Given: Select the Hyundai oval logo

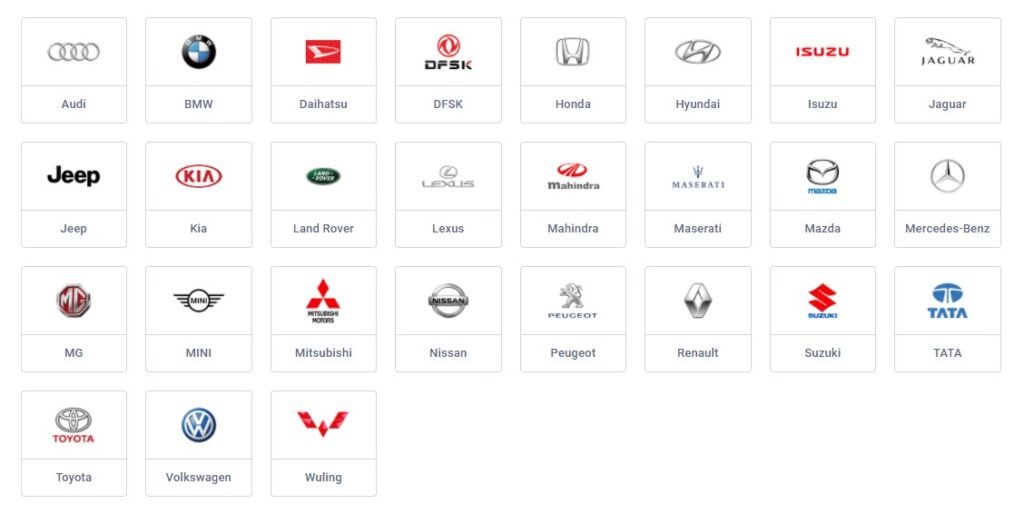Looking at the screenshot, I should click(697, 52).
